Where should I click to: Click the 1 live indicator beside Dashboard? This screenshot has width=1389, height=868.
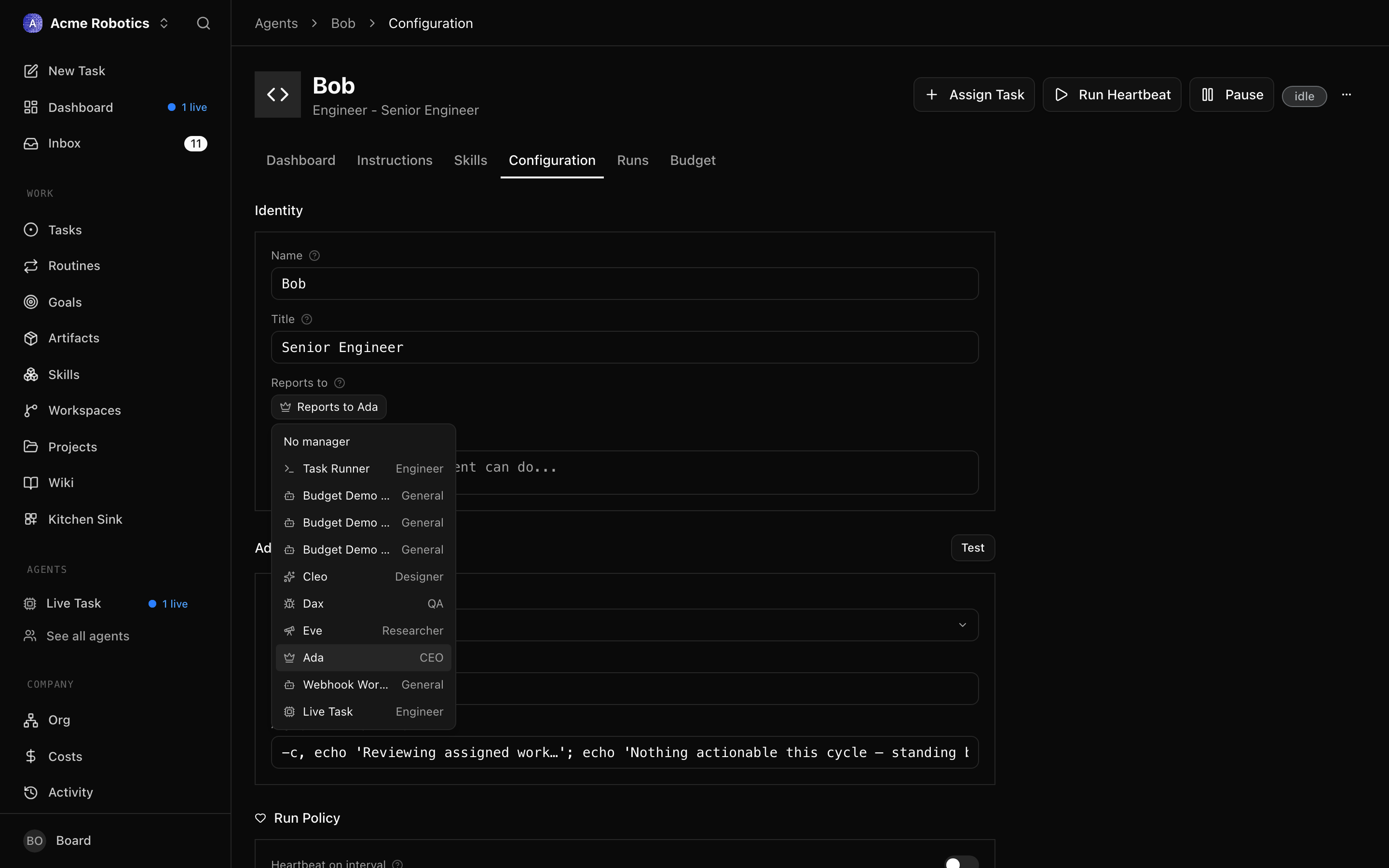[x=187, y=108]
